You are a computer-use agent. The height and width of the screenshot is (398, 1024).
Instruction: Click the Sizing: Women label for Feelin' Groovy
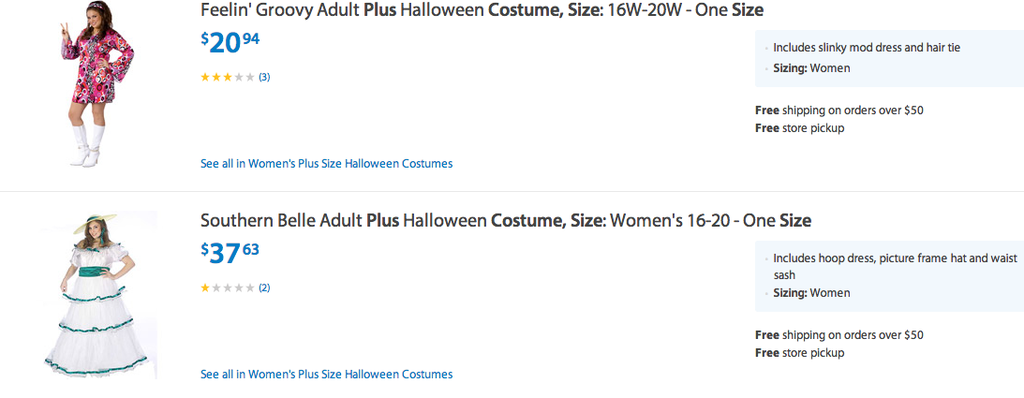pyautogui.click(x=812, y=68)
